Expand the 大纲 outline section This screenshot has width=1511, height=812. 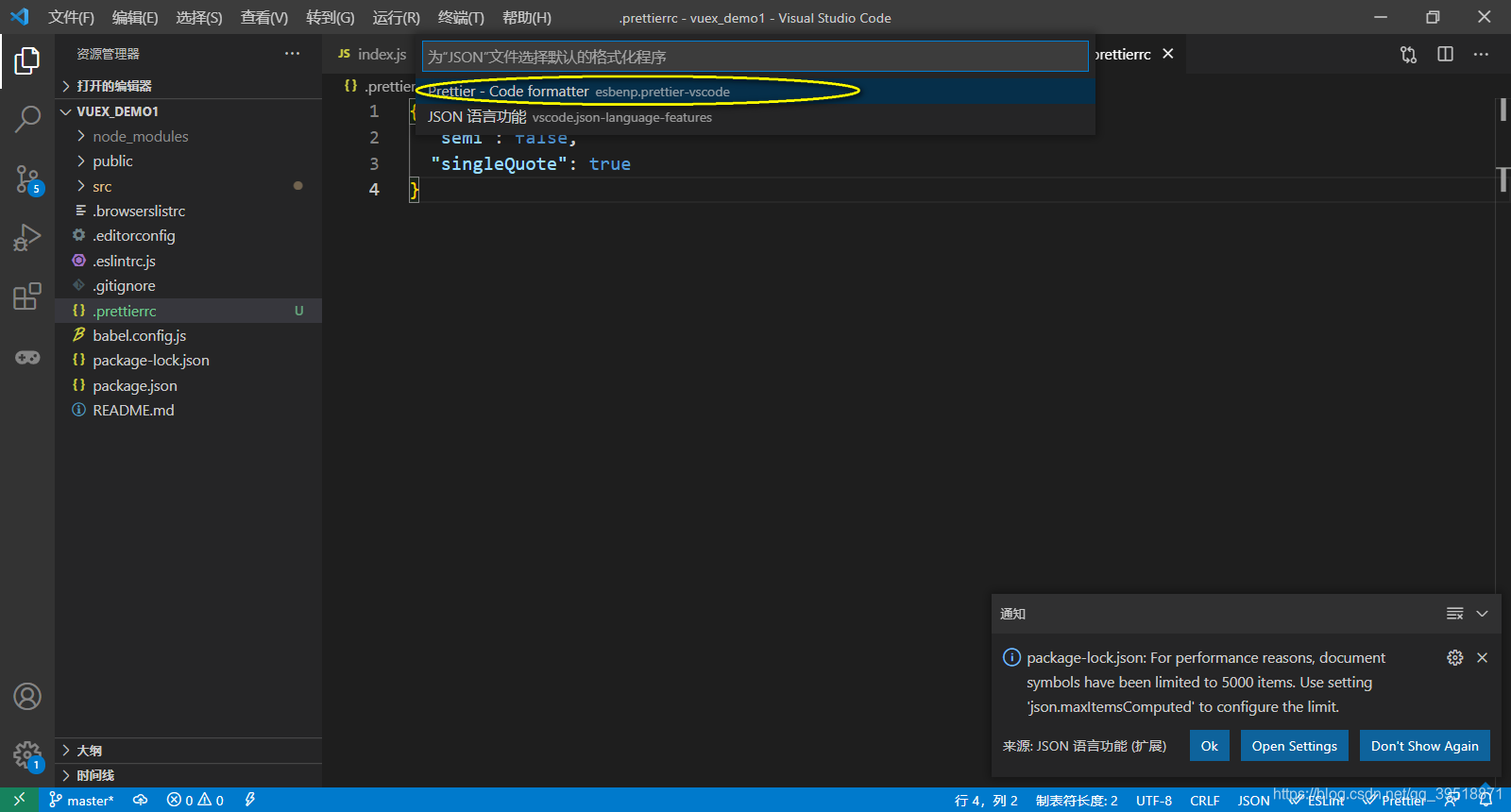pyautogui.click(x=189, y=751)
